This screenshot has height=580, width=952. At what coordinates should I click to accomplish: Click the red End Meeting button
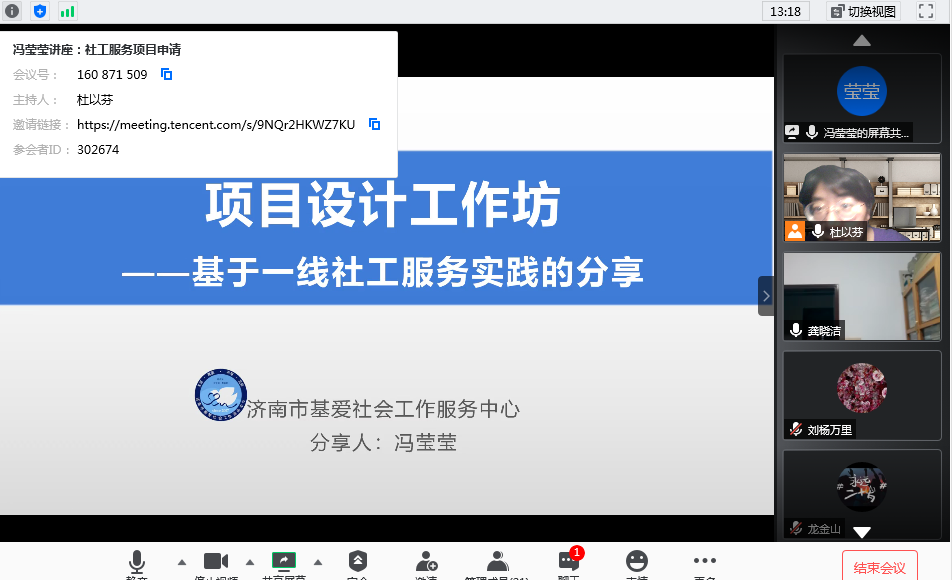pos(879,567)
